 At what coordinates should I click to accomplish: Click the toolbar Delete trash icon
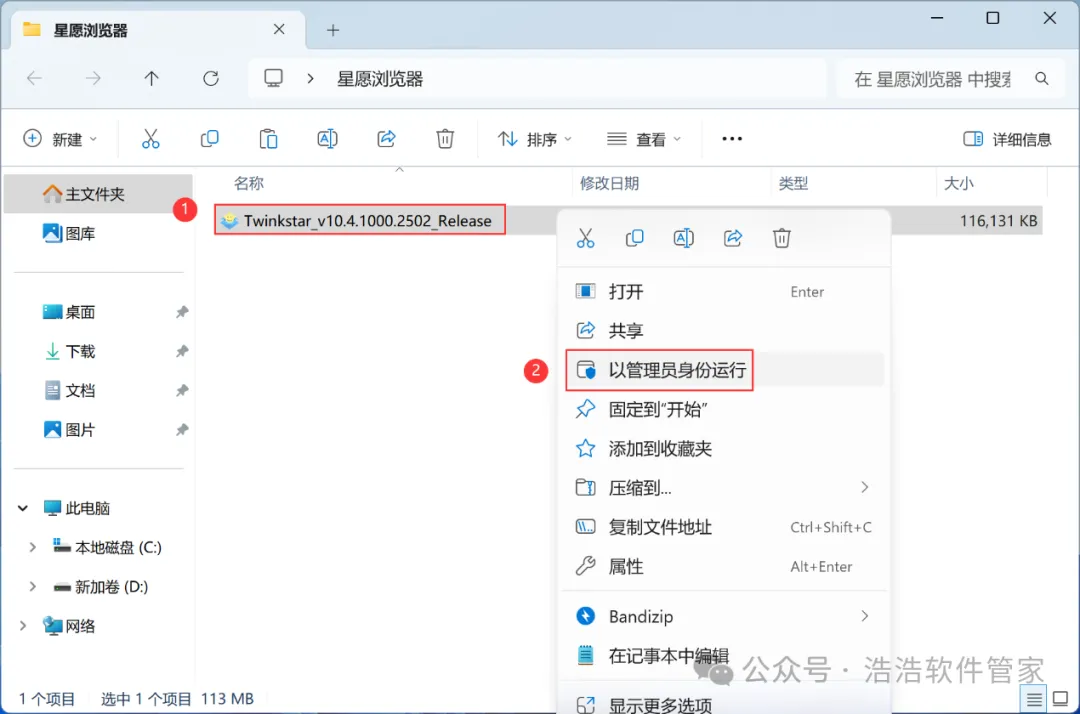pos(445,139)
